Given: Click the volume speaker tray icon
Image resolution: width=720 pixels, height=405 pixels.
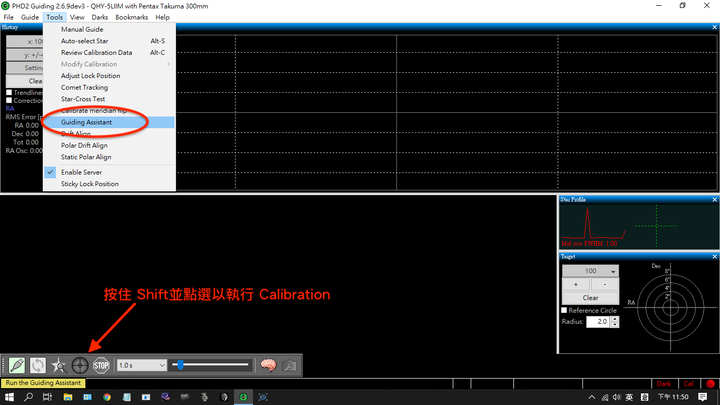Looking at the screenshot, I should pos(617,397).
